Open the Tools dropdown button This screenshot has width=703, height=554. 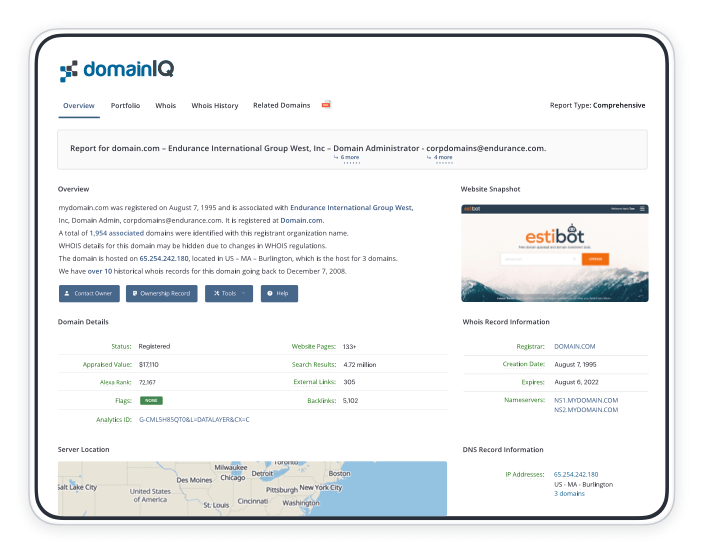pos(229,294)
